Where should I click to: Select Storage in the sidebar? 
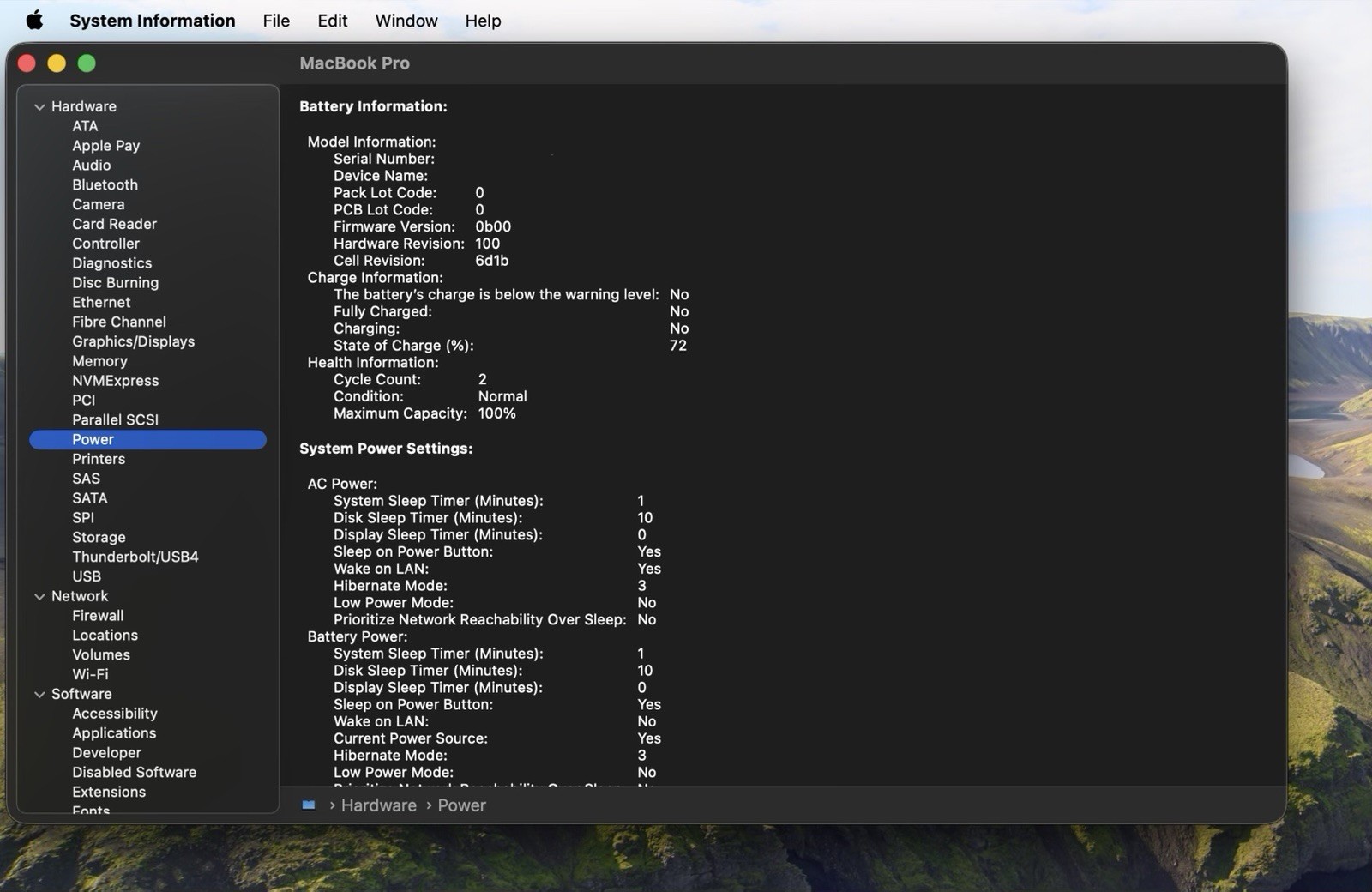99,538
